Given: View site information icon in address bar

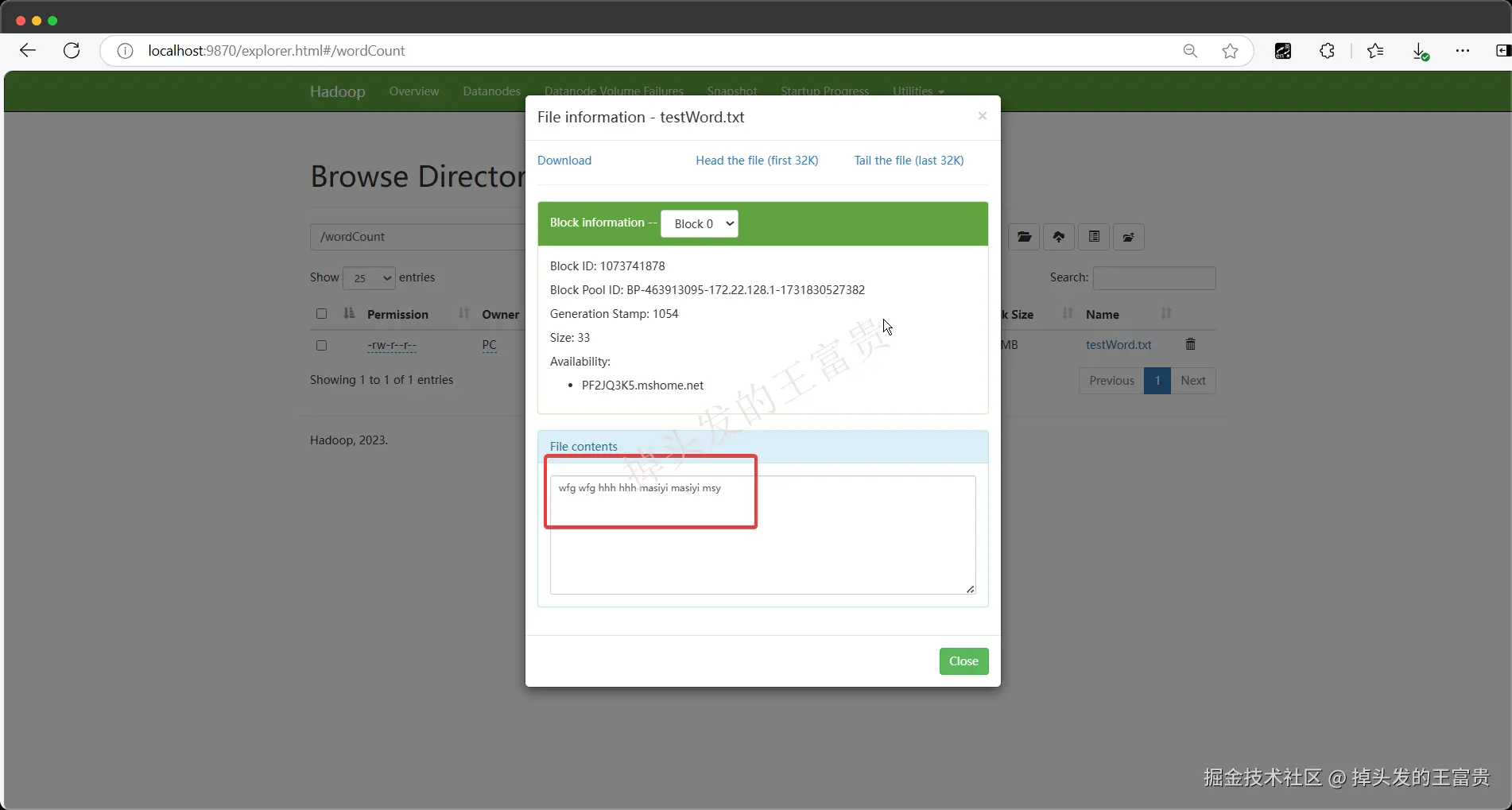Looking at the screenshot, I should click(x=125, y=51).
